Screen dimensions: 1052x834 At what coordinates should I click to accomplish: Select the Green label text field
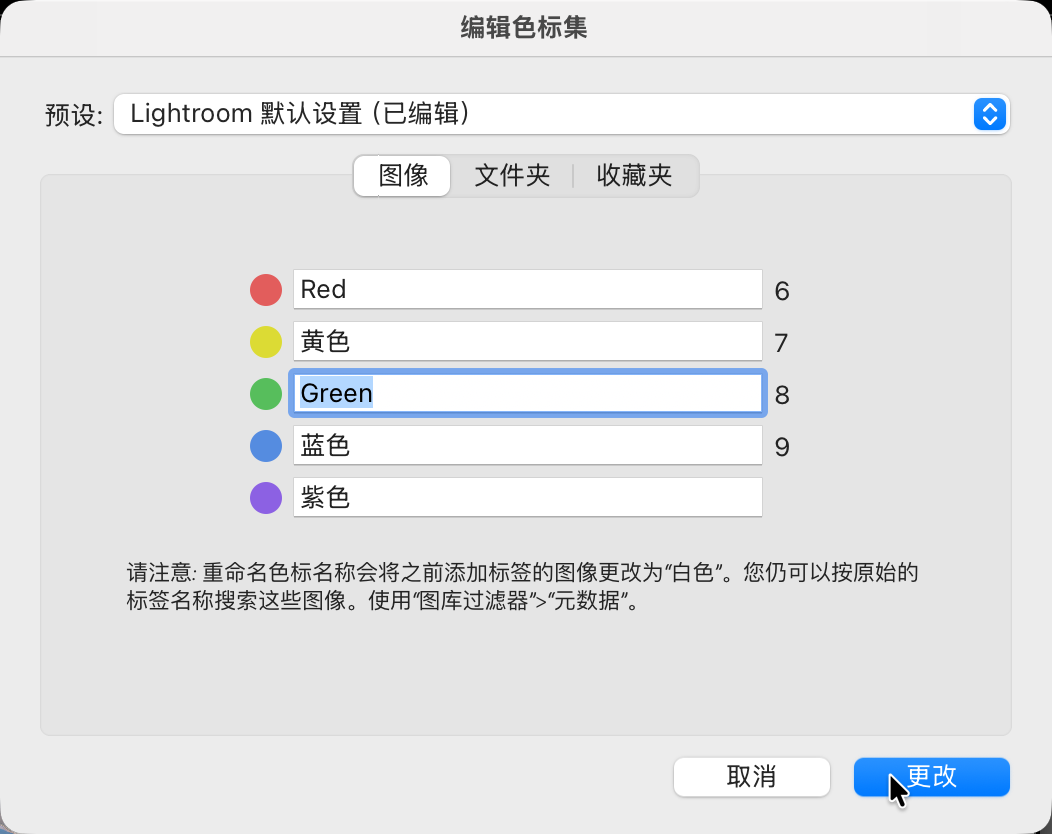click(527, 394)
